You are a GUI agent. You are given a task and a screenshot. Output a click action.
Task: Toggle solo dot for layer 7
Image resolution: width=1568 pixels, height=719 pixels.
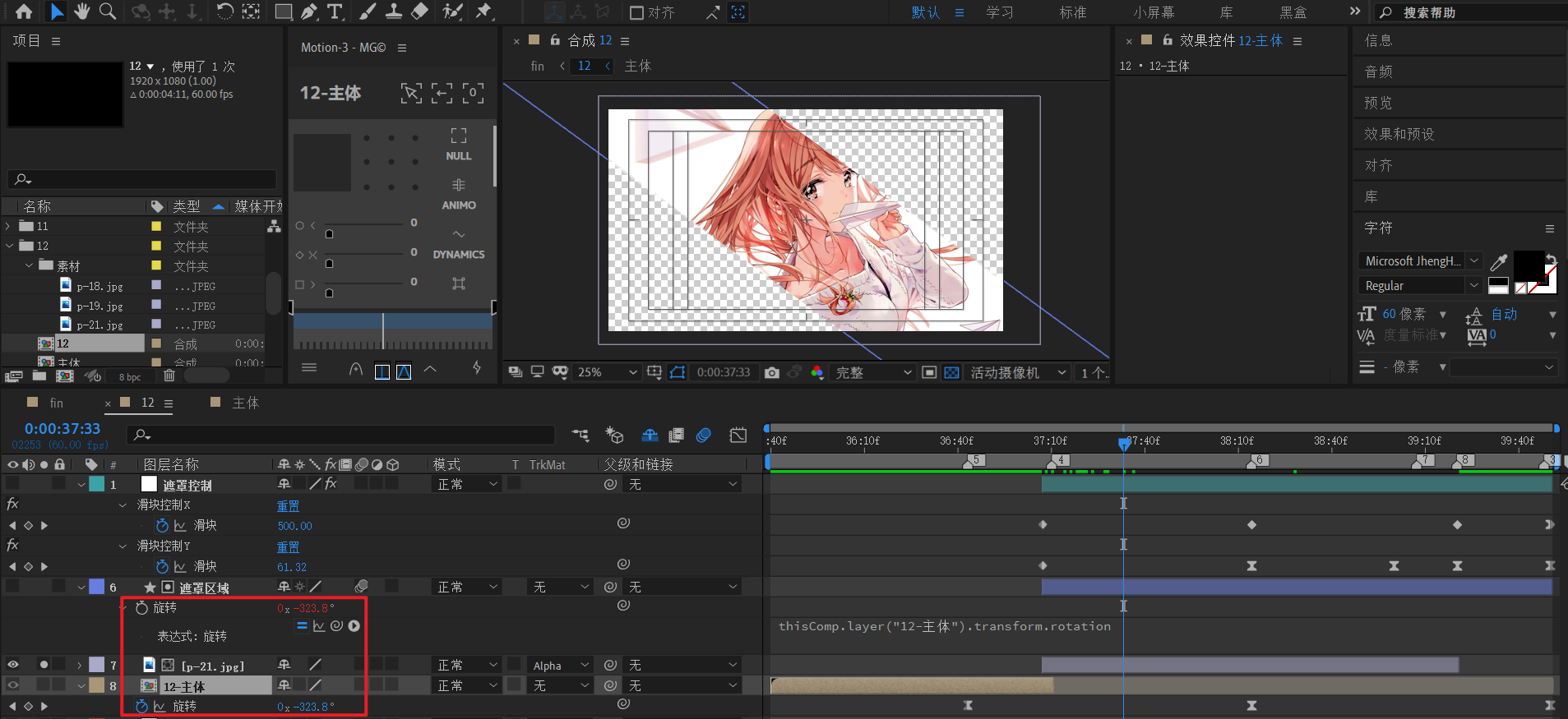point(44,665)
